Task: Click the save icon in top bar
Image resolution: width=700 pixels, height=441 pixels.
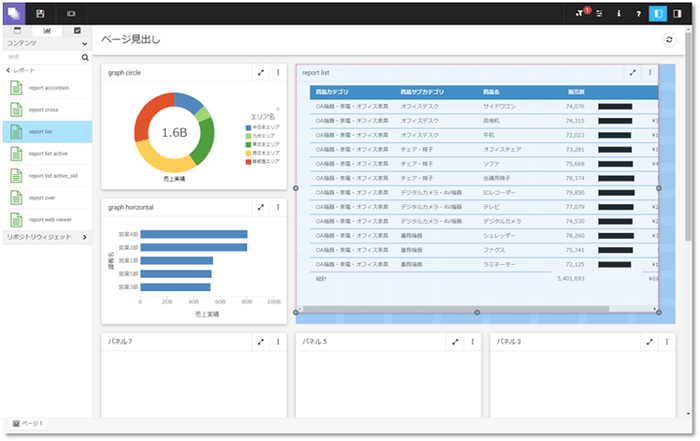Action: (x=40, y=13)
